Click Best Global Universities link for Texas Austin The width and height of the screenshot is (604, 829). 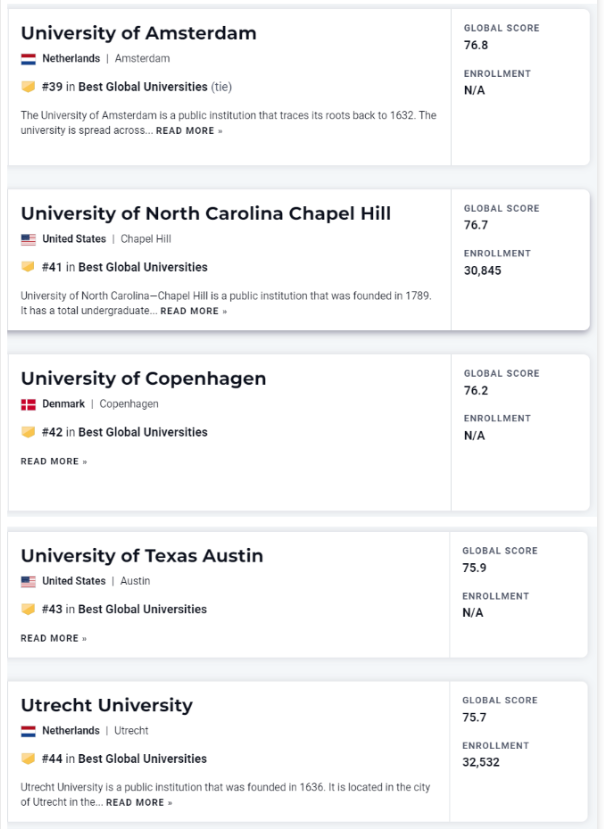[x=143, y=610]
